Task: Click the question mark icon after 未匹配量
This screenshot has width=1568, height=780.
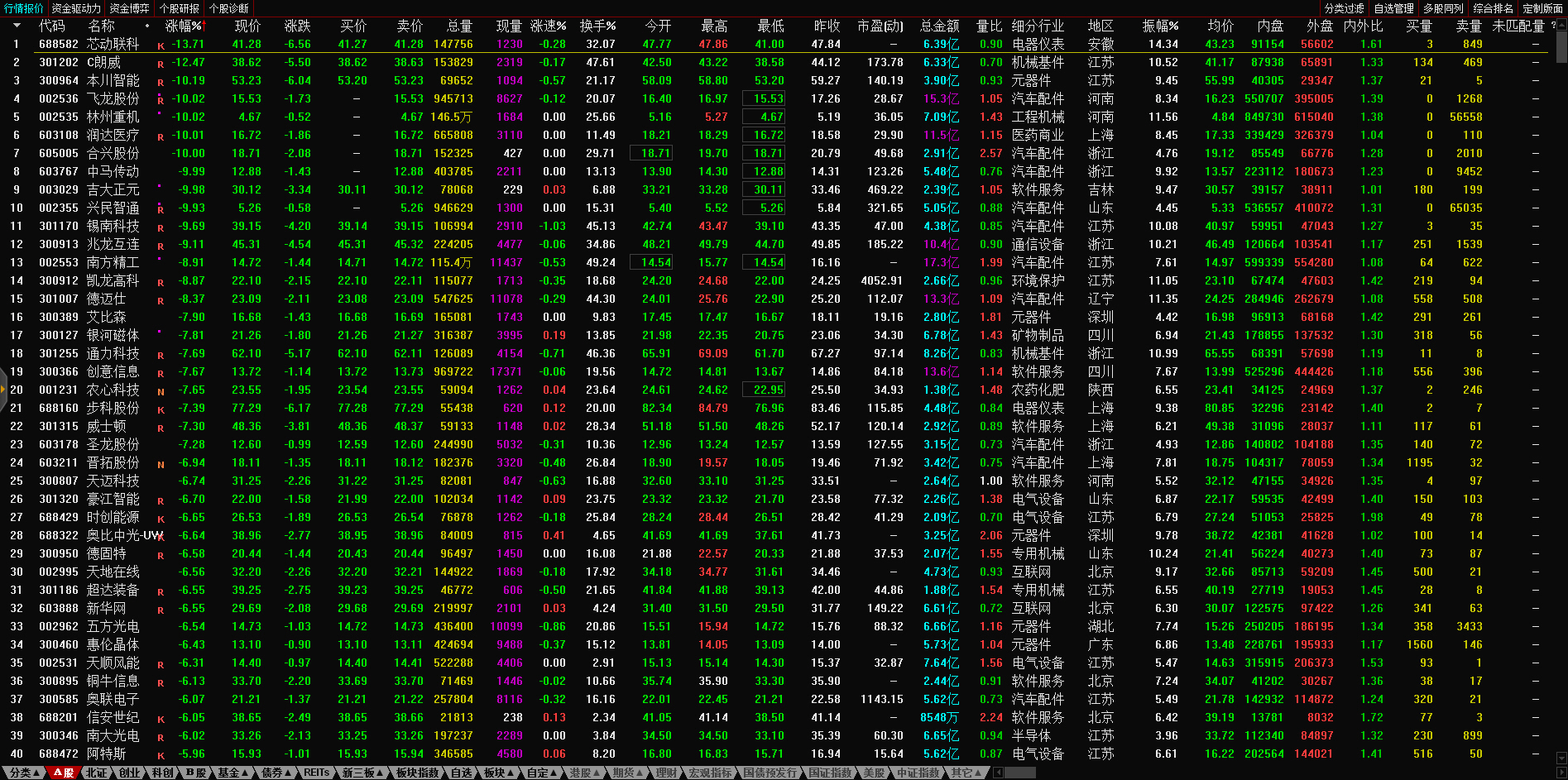Action: pyautogui.click(x=1553, y=26)
